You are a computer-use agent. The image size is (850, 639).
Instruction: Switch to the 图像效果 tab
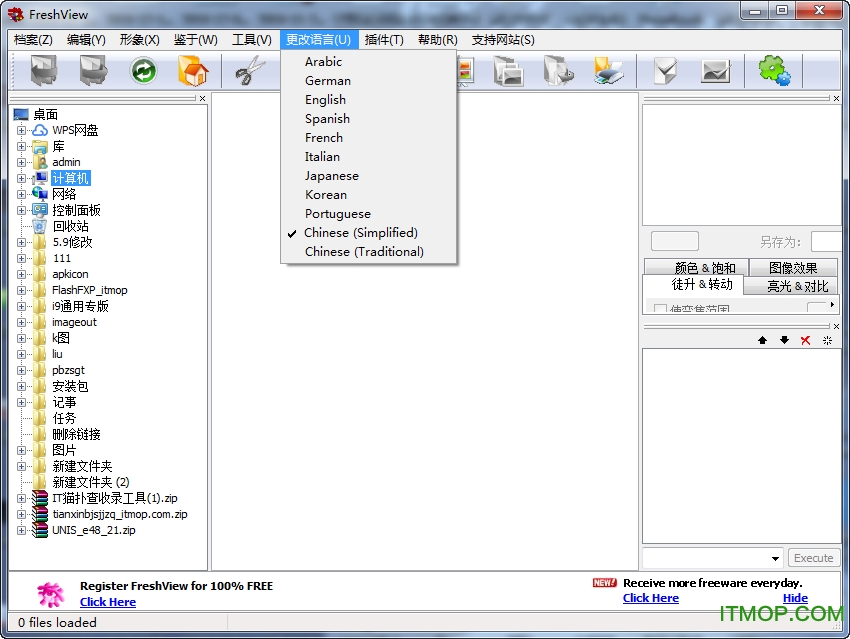point(792,267)
